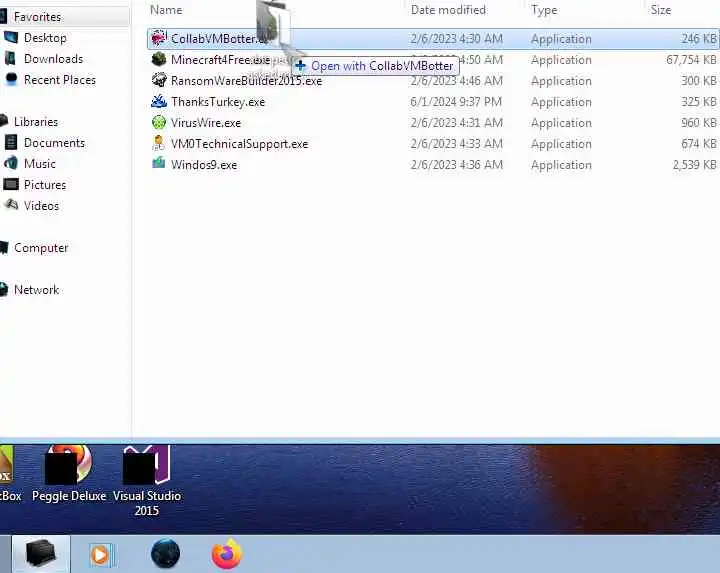
Task: Select the RansomWareBuilder2015.exe file name
Action: (247, 81)
